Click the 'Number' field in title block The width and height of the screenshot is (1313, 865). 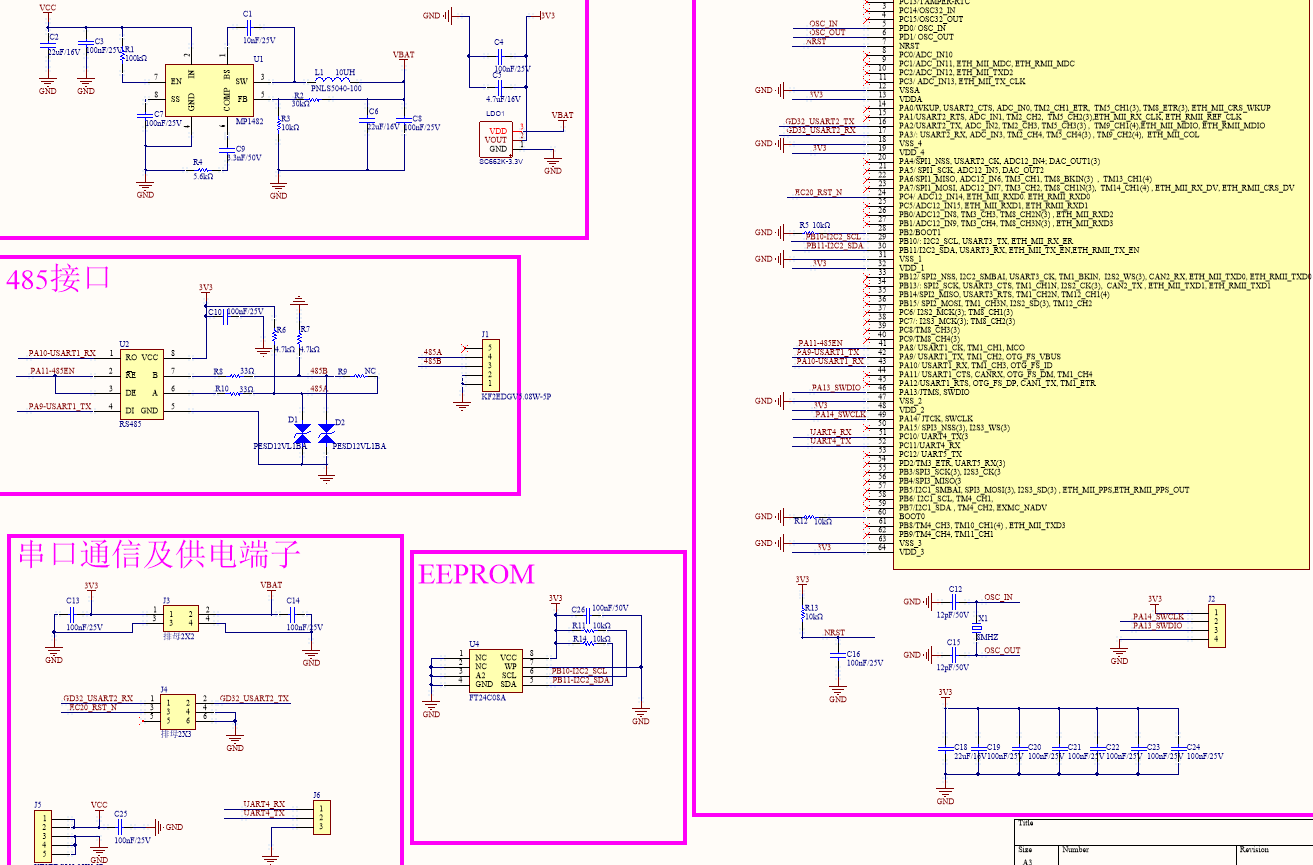click(1075, 850)
